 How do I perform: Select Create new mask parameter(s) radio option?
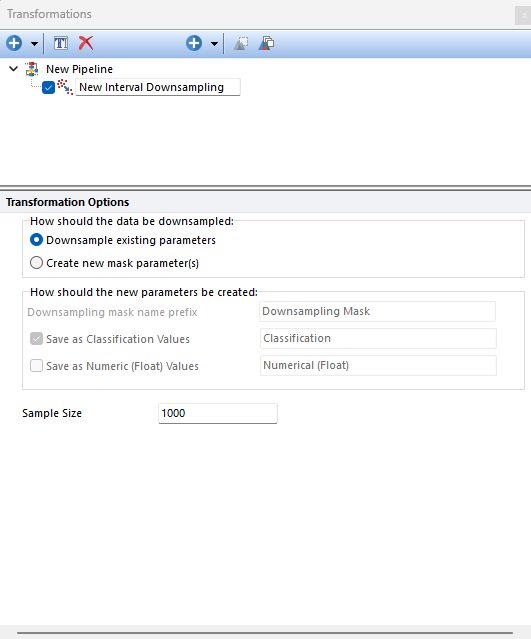pos(36,263)
